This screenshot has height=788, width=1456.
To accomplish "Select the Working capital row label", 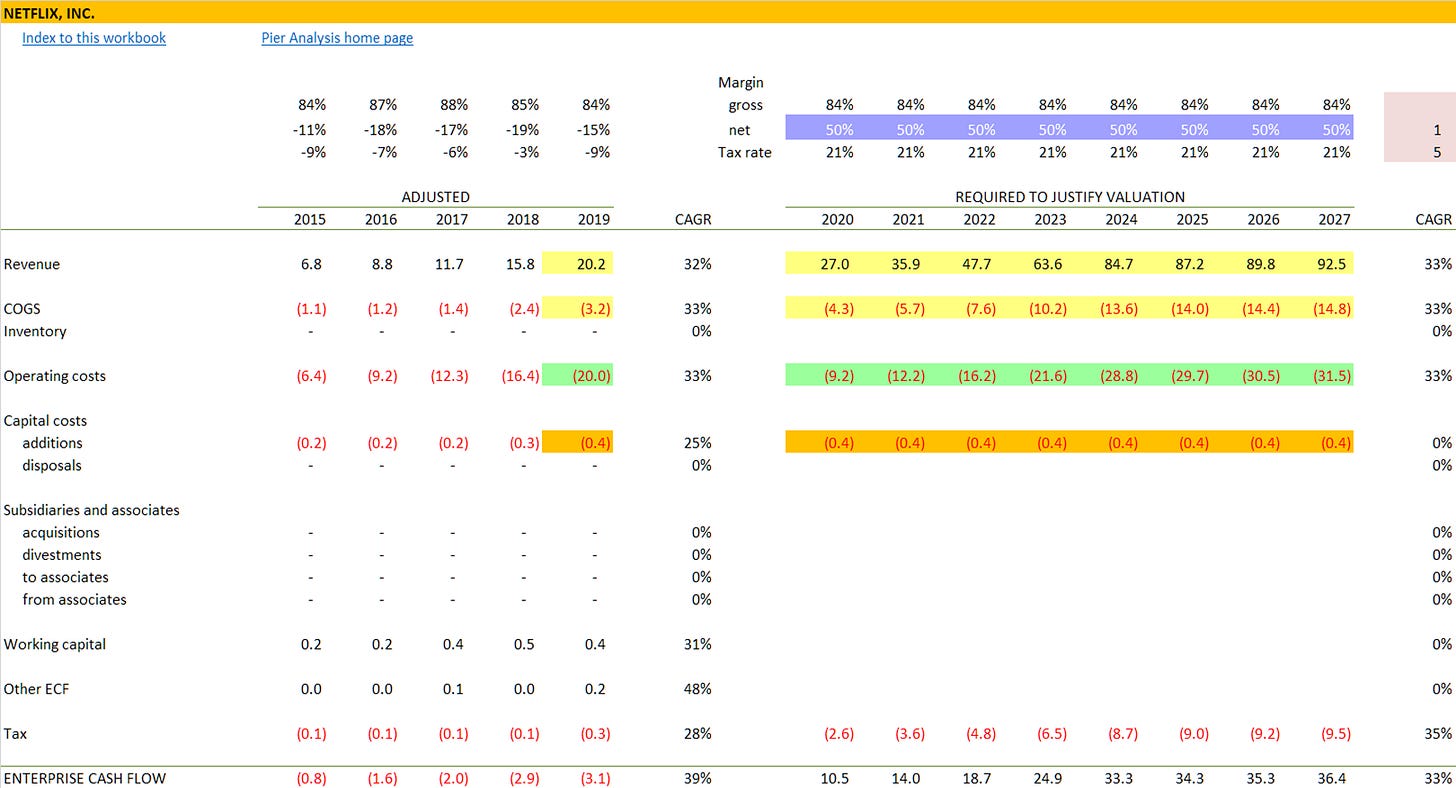I will point(55,644).
